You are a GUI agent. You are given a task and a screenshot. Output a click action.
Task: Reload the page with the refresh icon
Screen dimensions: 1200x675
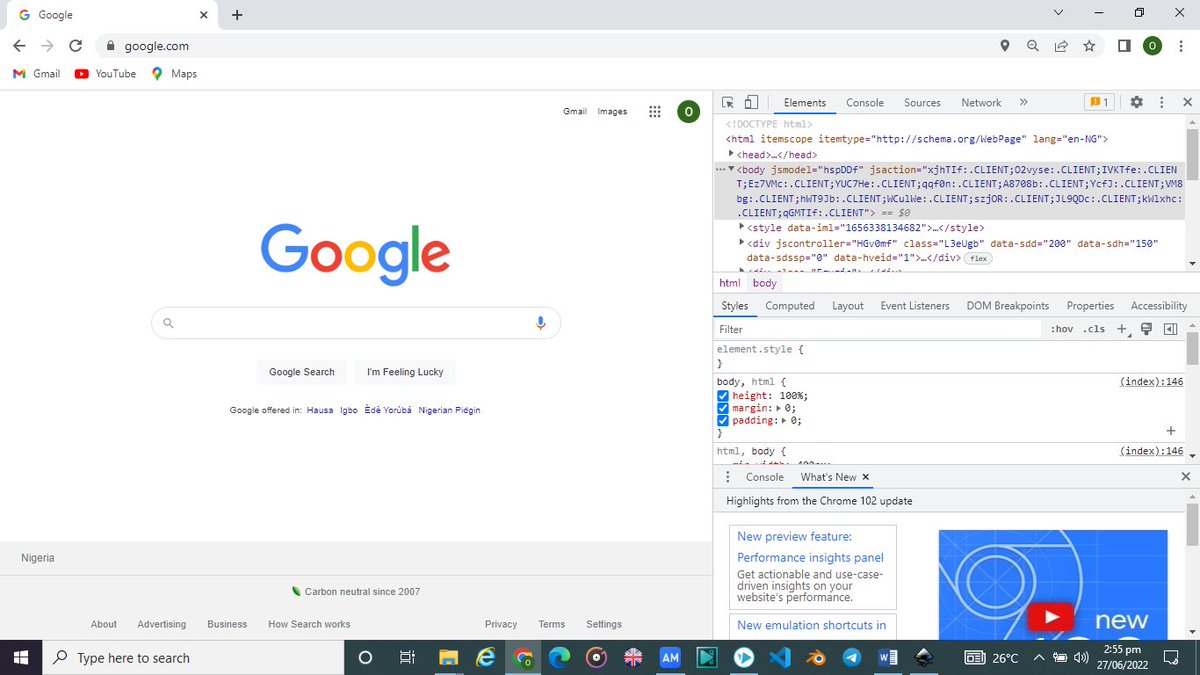click(x=75, y=46)
